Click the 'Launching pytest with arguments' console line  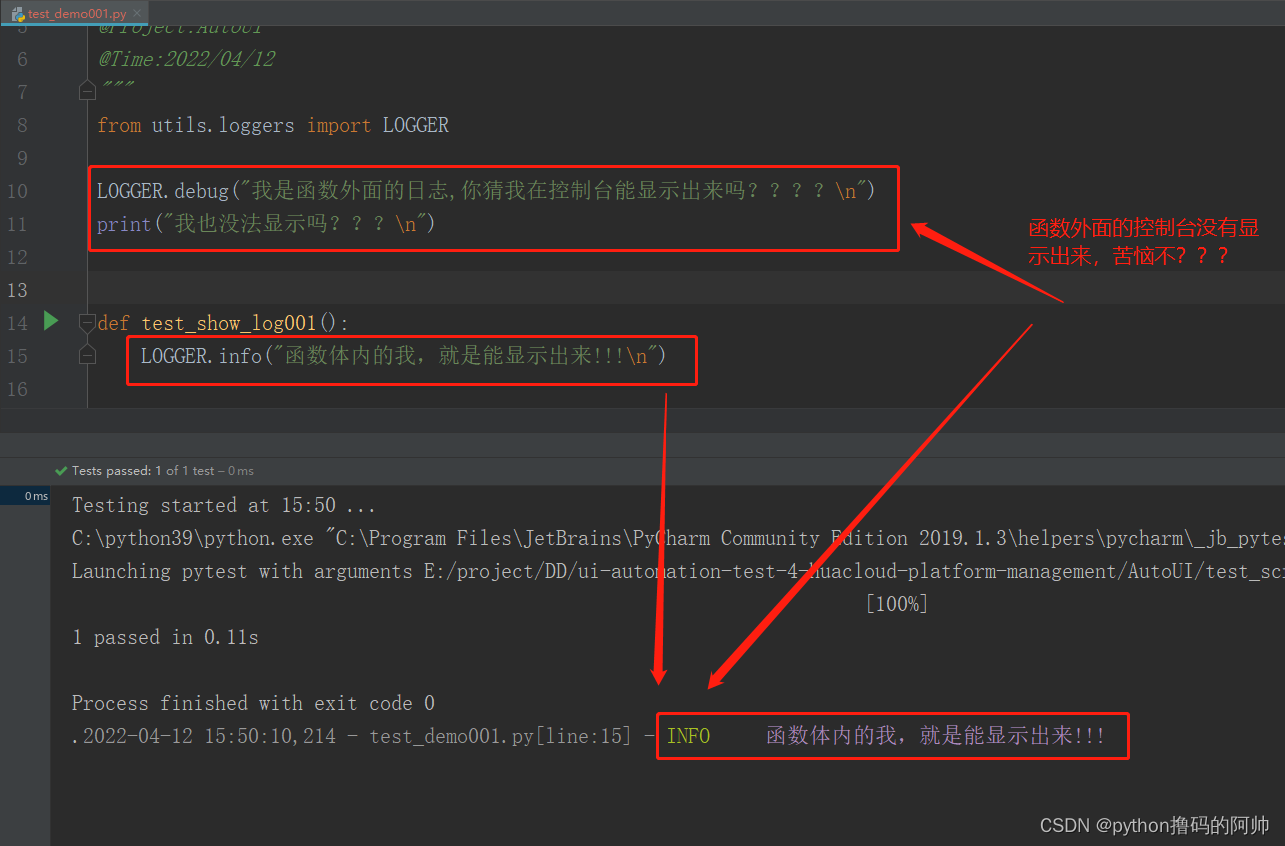click(x=678, y=571)
